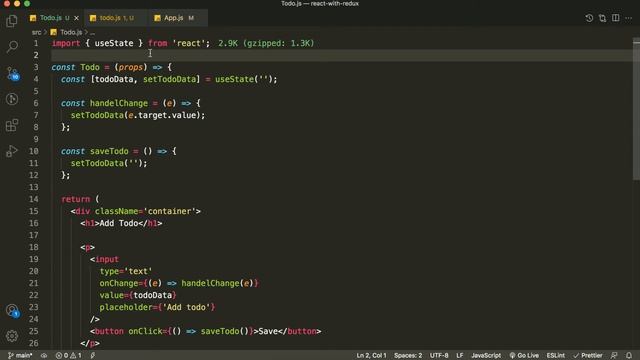Click on 'useState' in the import line
This screenshot has width=640, height=360.
point(114,43)
